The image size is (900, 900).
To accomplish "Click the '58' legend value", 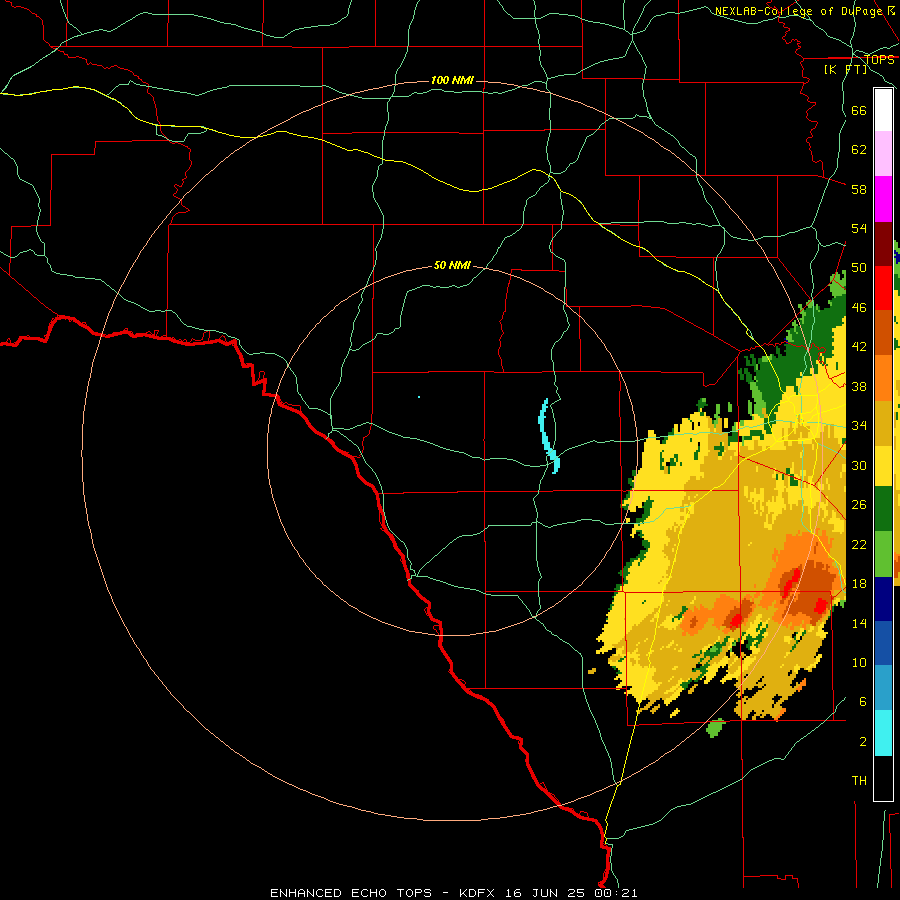I will pos(859,189).
